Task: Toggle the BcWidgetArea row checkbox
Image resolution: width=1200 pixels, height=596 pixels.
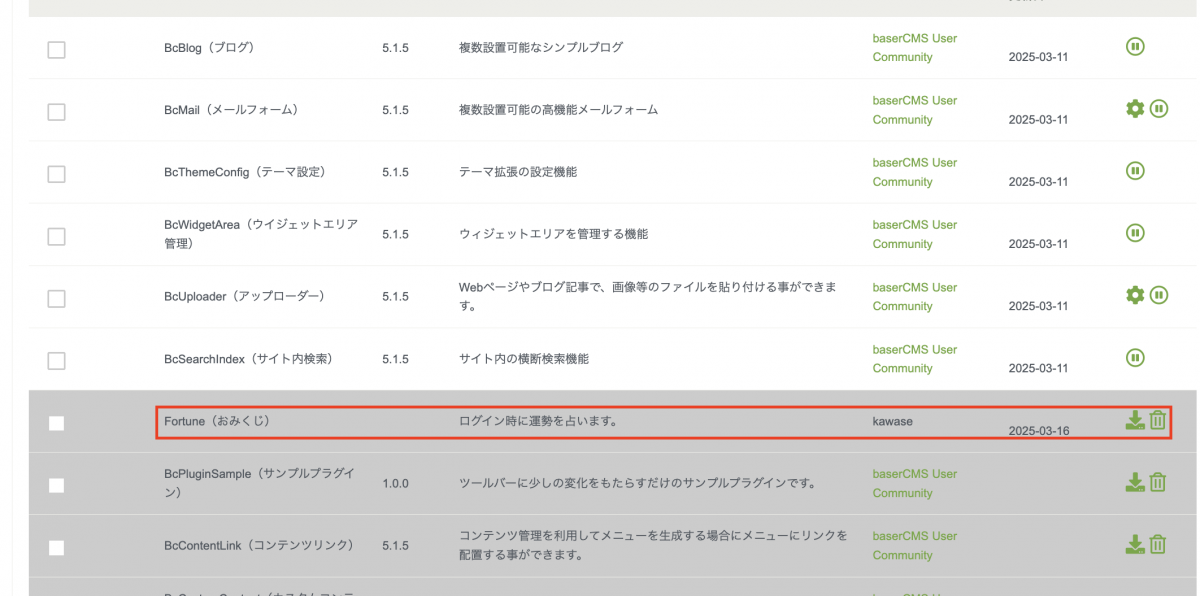Action: [x=56, y=236]
